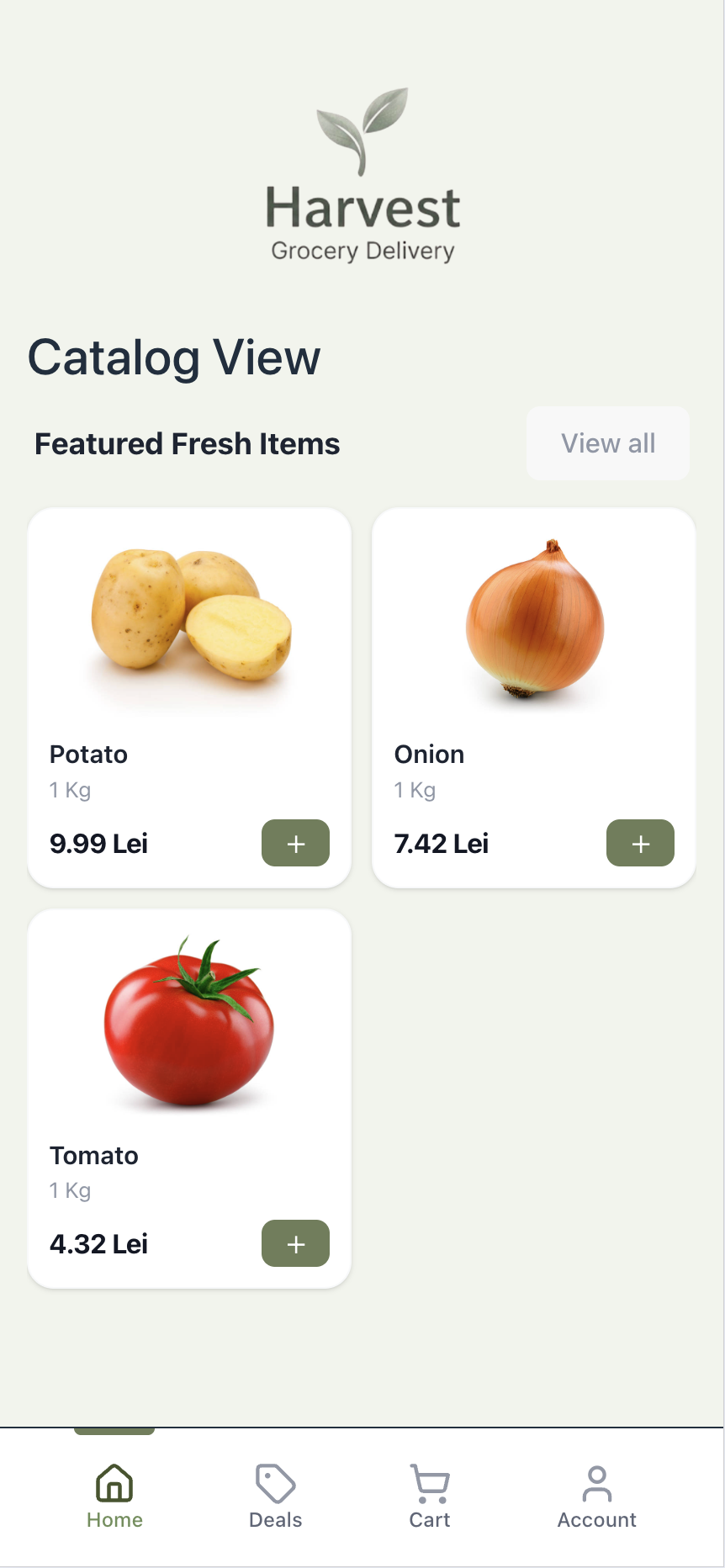Open the Home tab icon
725x1568 pixels.
(114, 1483)
